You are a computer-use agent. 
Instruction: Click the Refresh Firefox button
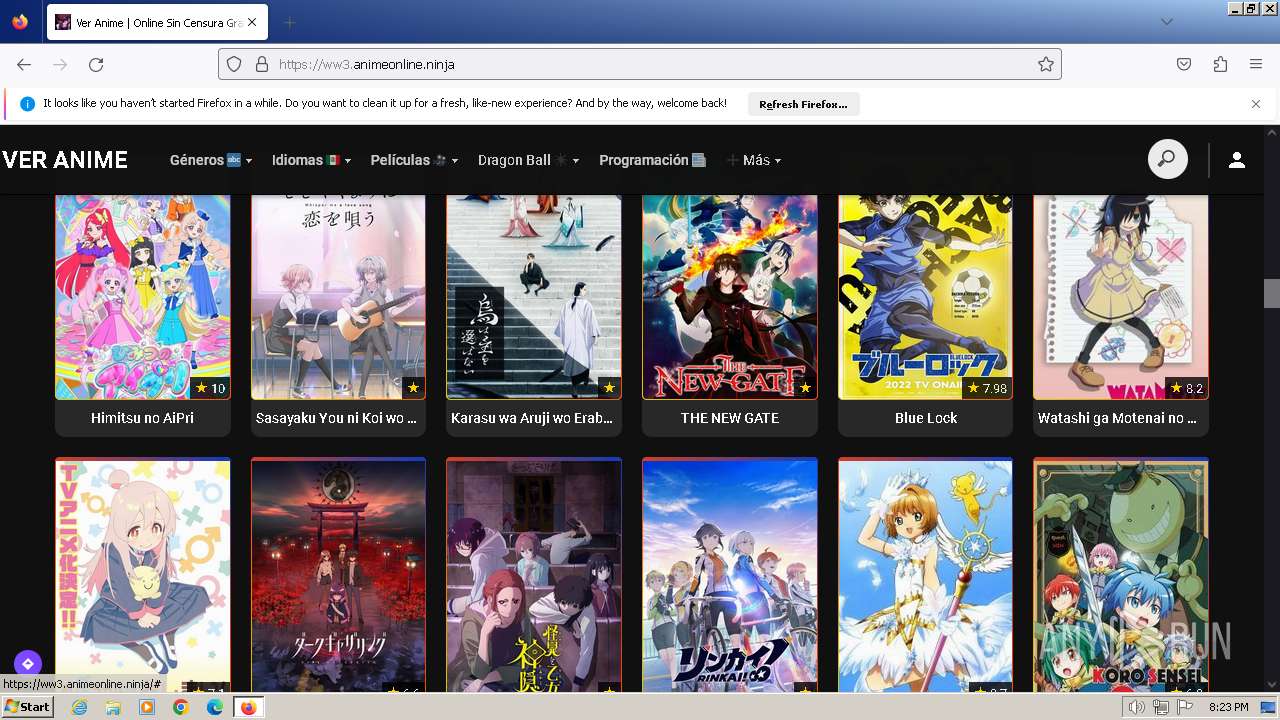(x=803, y=104)
